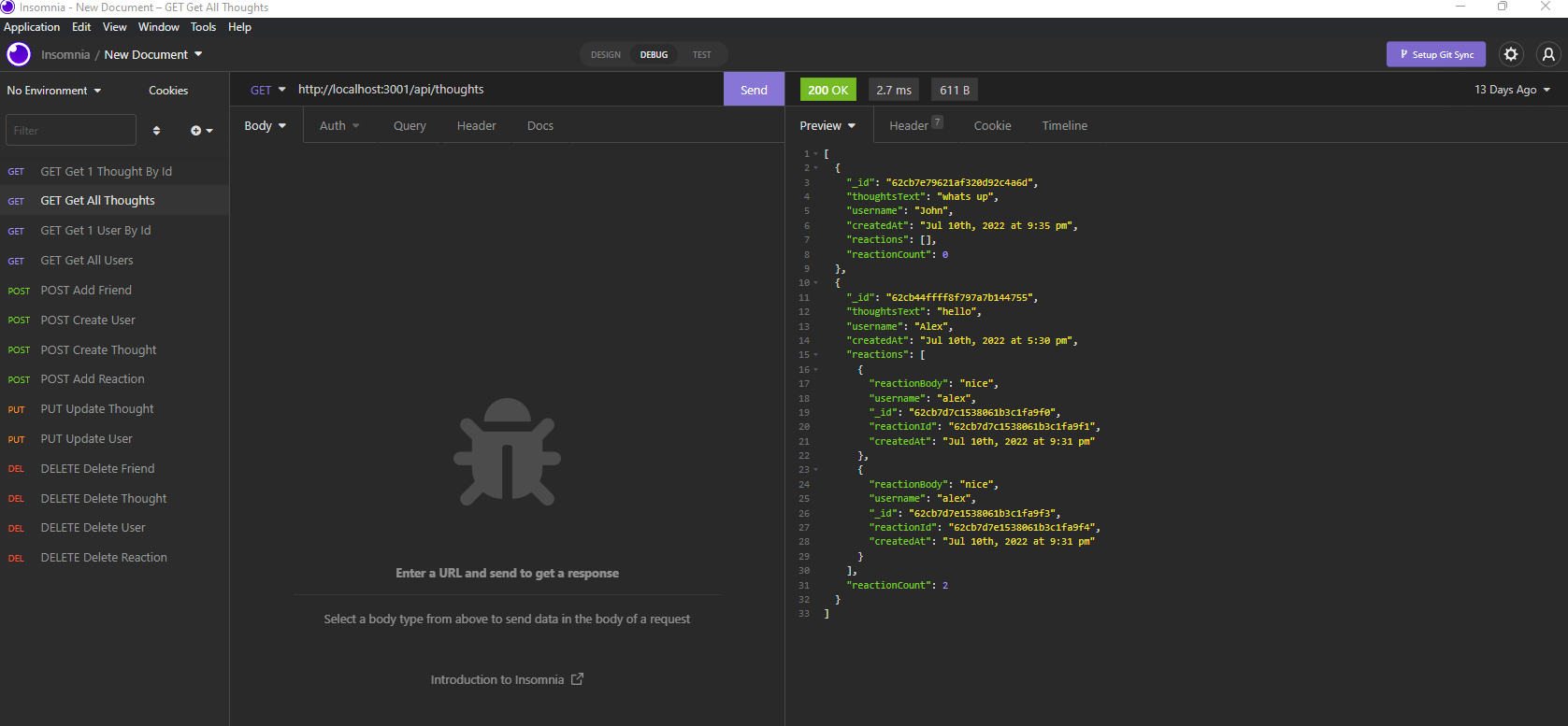The image size is (1568, 726).
Task: Collapse the JSON array at line 1
Action: 815,154
